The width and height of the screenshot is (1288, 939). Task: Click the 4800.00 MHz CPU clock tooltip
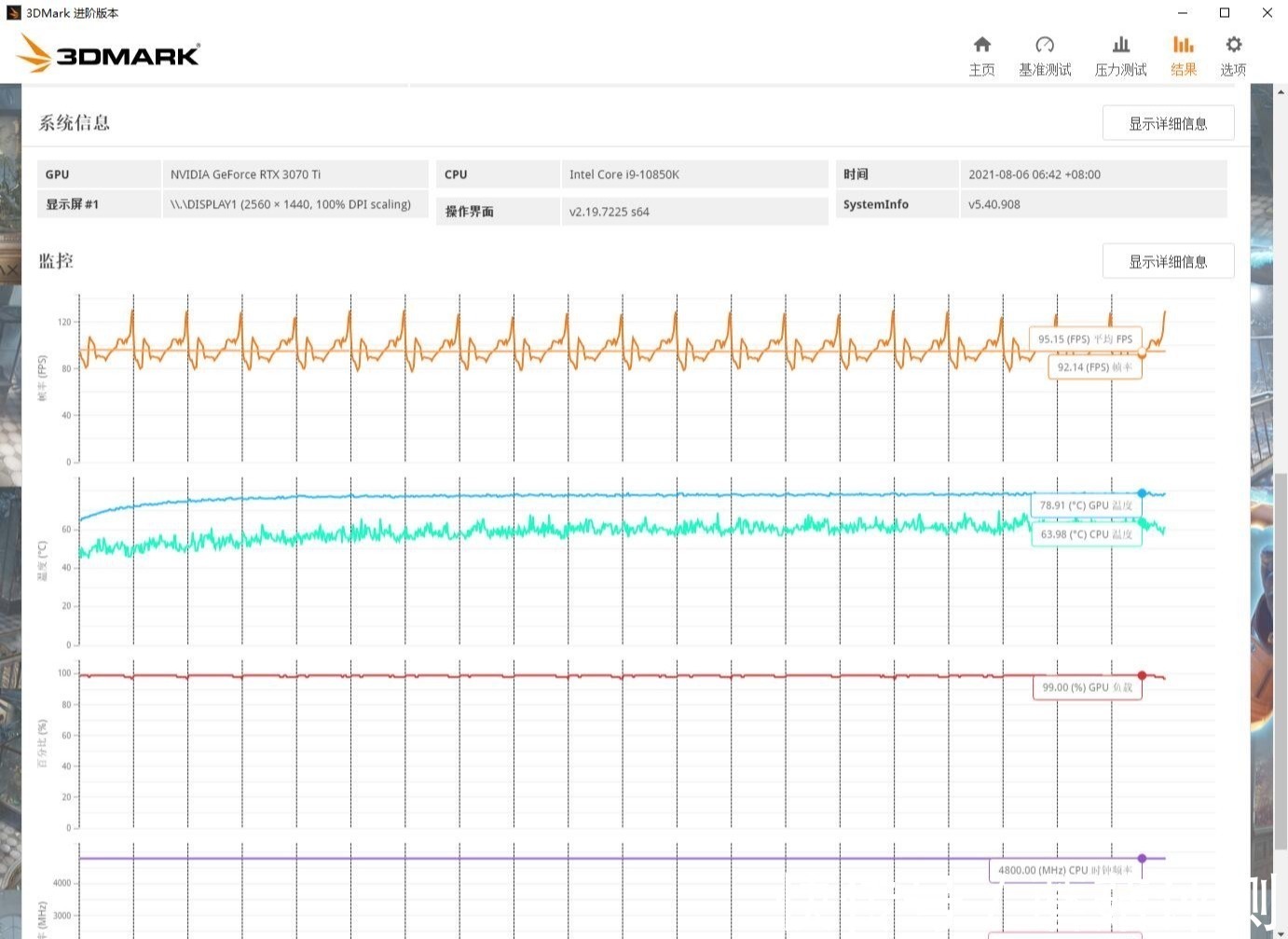click(1065, 870)
